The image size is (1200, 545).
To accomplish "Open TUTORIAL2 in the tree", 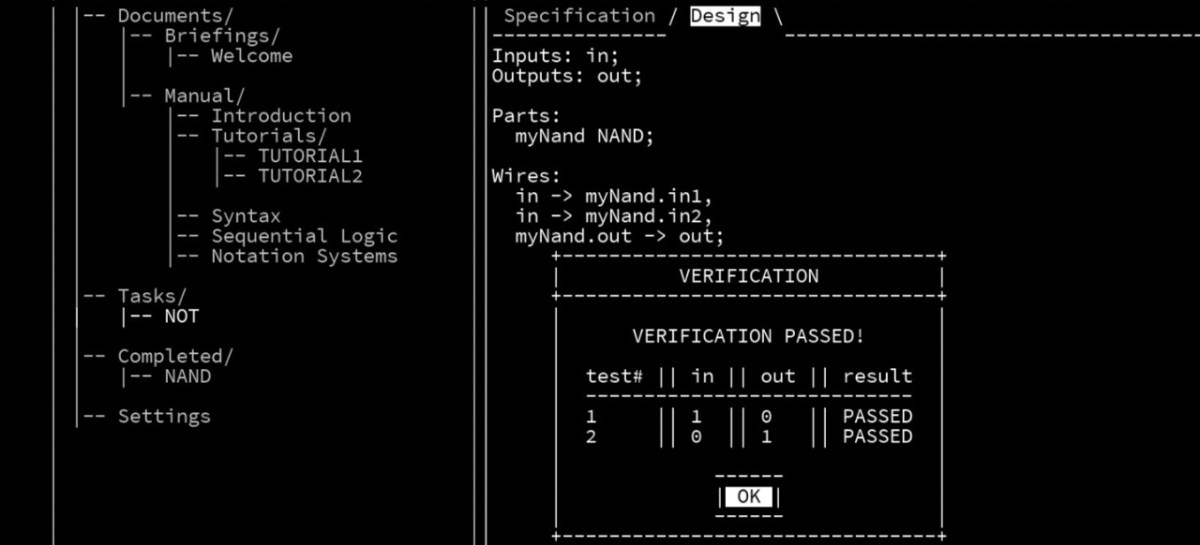I will pyautogui.click(x=310, y=176).
